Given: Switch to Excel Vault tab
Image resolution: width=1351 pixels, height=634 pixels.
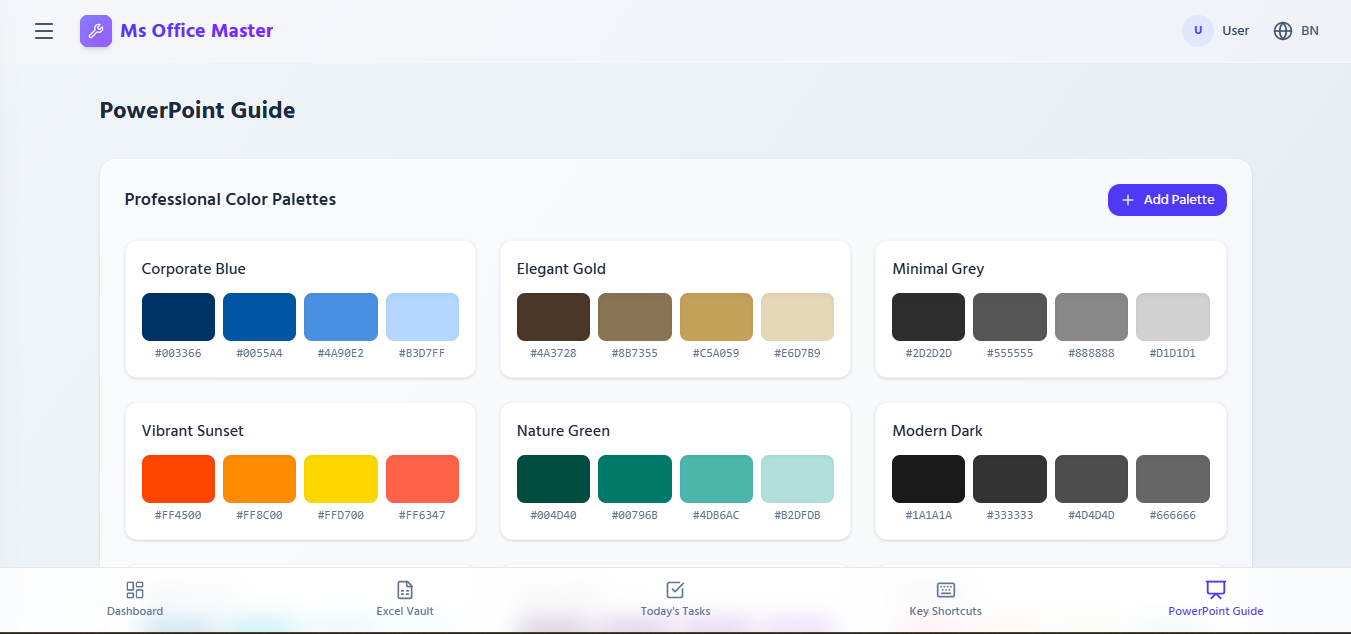Looking at the screenshot, I should click(x=405, y=598).
